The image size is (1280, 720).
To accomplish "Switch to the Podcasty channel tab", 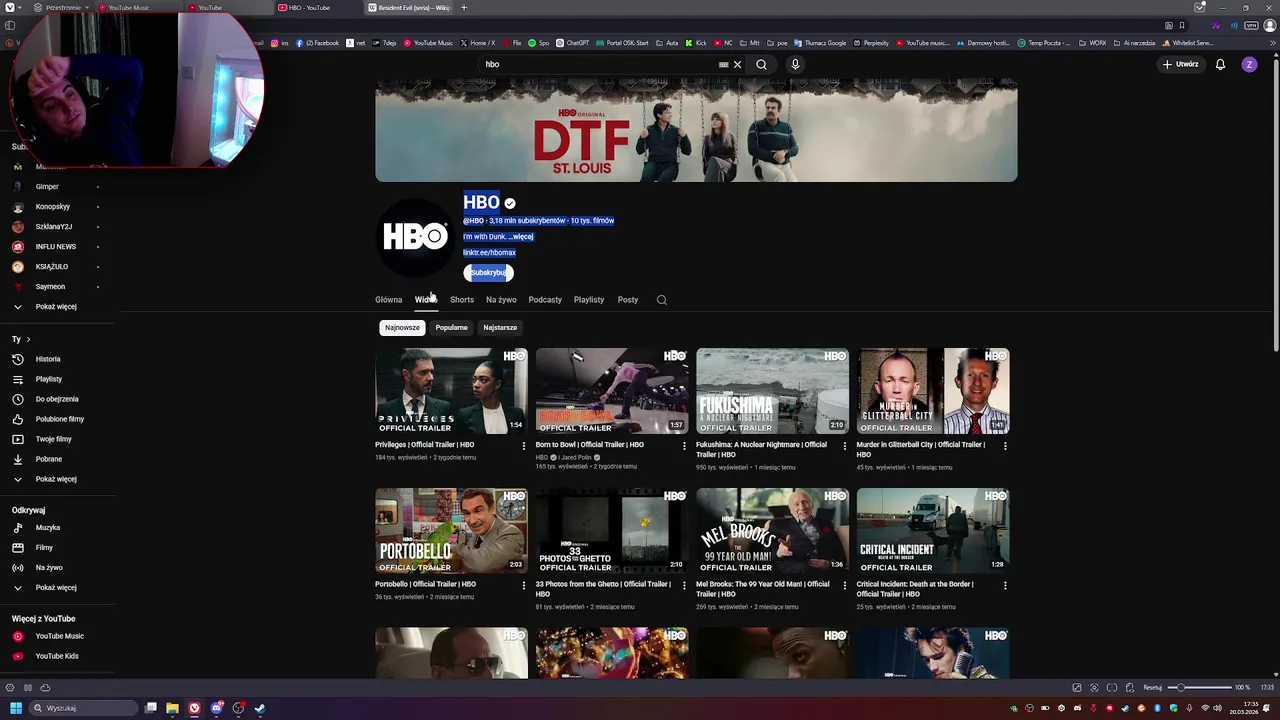I will 545,300.
